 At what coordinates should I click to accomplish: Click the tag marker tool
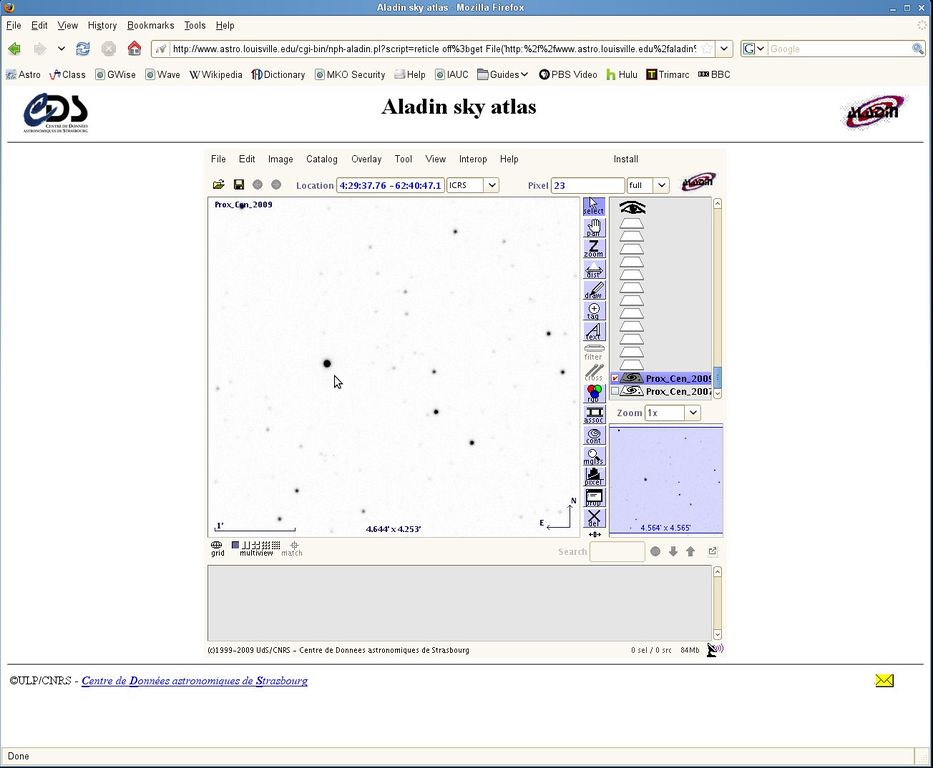click(594, 311)
